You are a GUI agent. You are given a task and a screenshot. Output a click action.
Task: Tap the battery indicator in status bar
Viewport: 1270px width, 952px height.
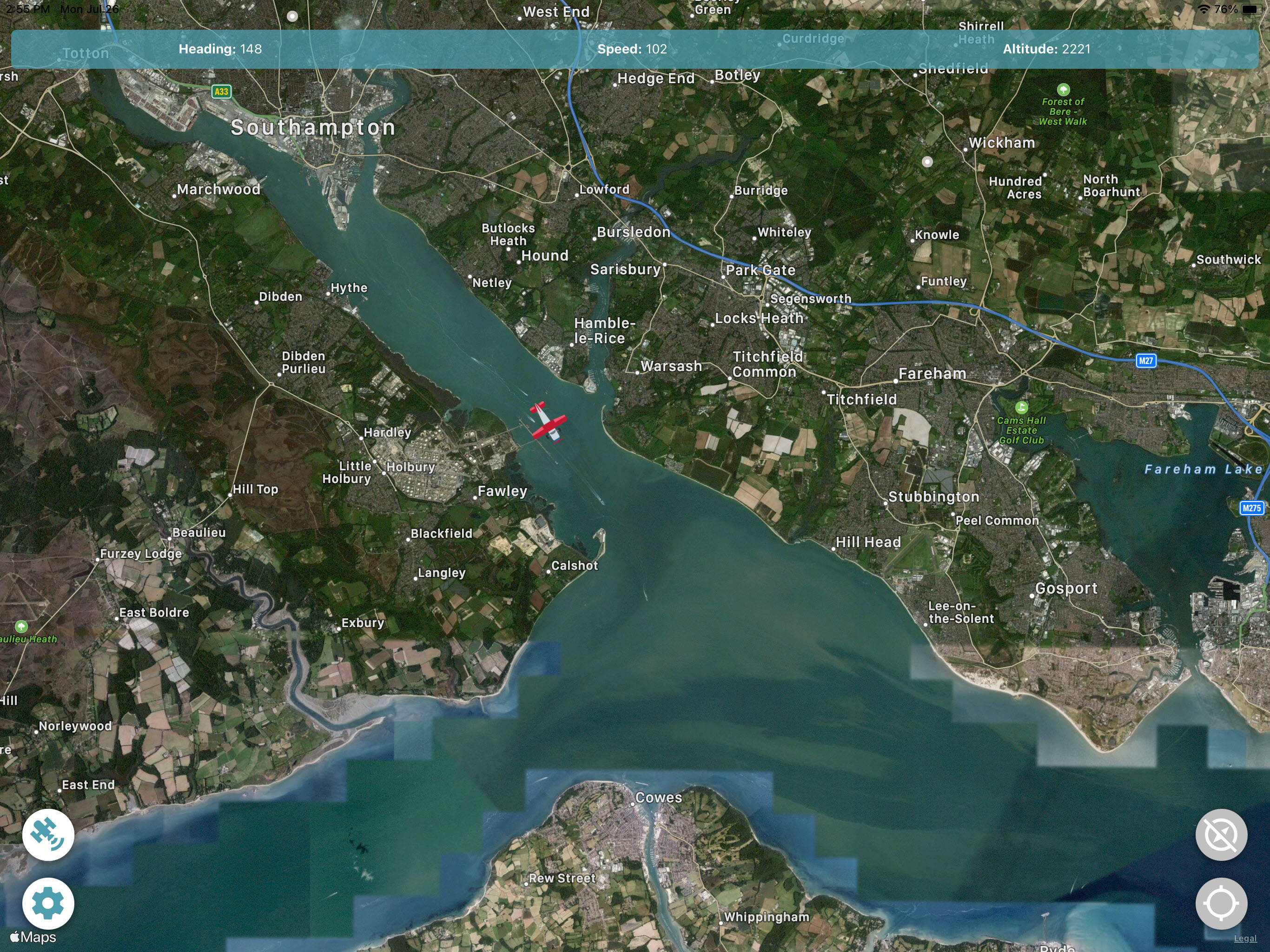[1250, 9]
